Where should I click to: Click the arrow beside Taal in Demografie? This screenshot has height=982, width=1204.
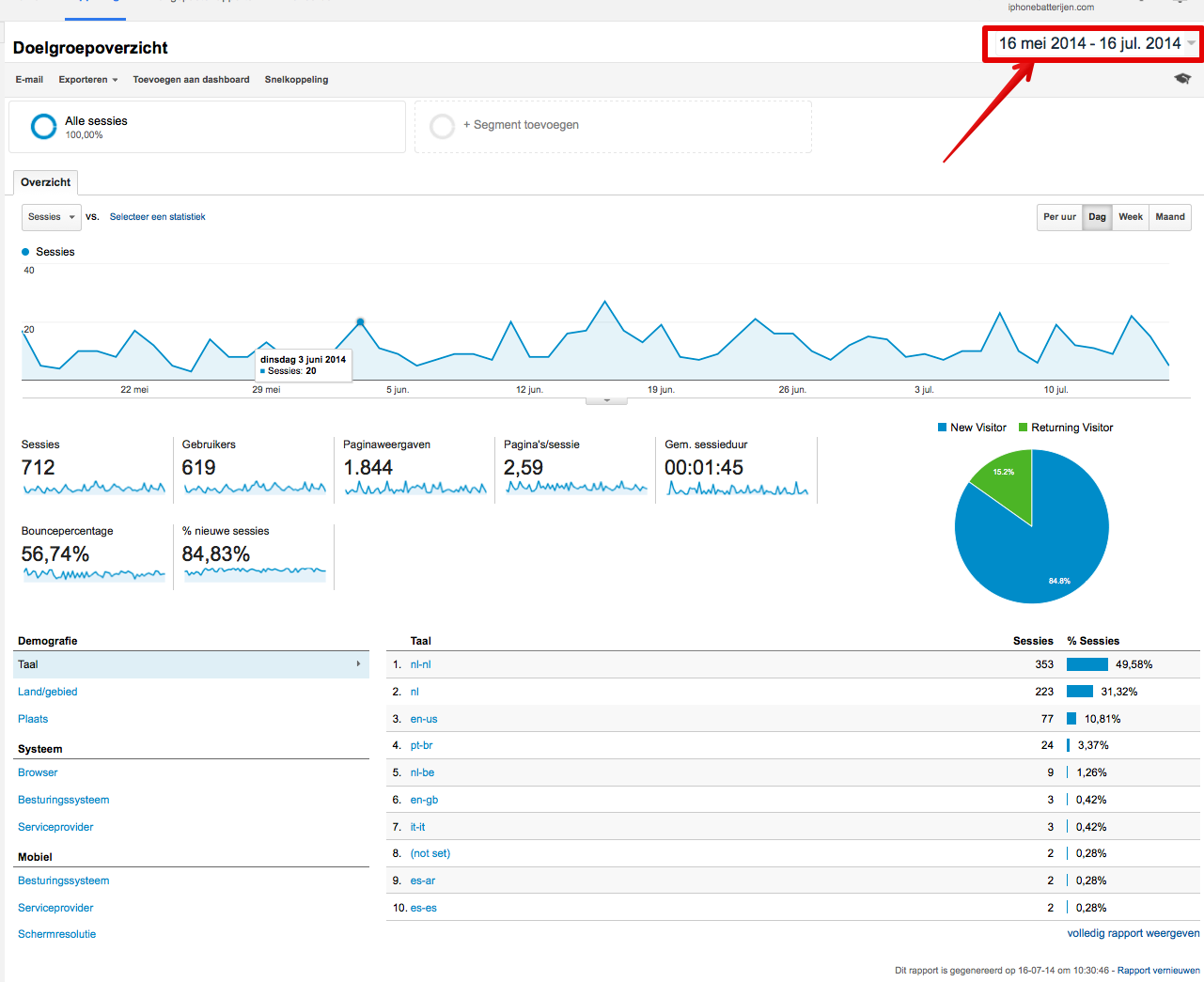click(358, 664)
